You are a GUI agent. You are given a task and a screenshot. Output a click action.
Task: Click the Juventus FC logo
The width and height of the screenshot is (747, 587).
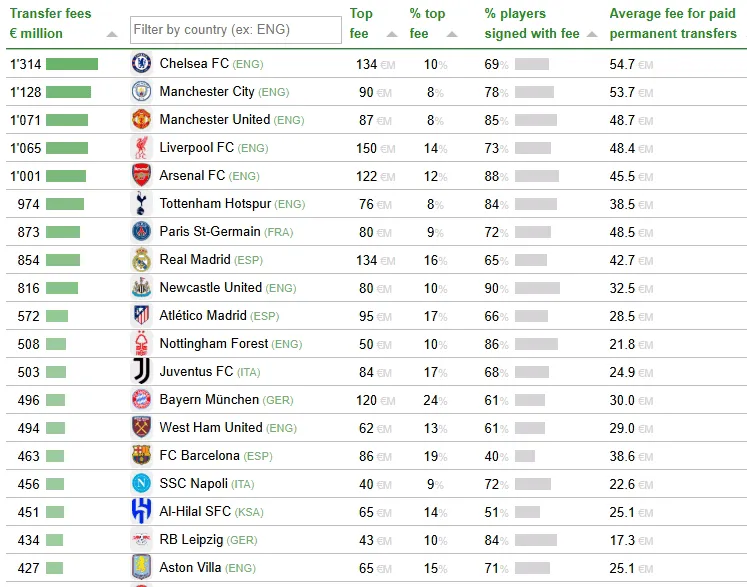[141, 372]
